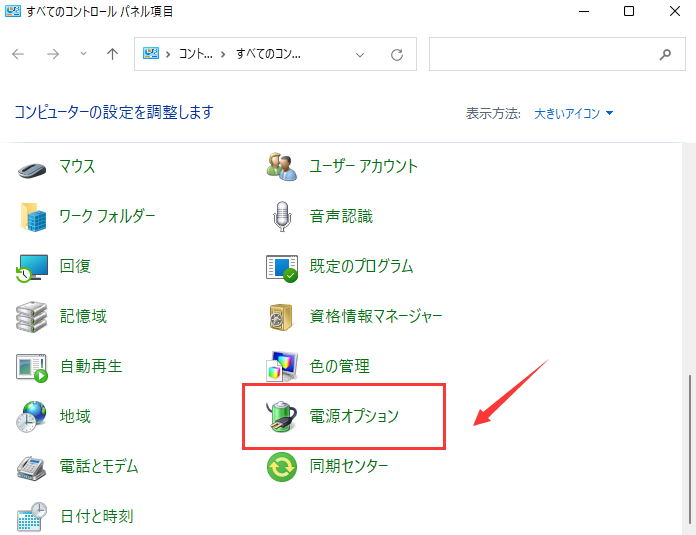696x535 pixels.
Task: Click the 回復 (Recovery) icon
Action: point(32,267)
